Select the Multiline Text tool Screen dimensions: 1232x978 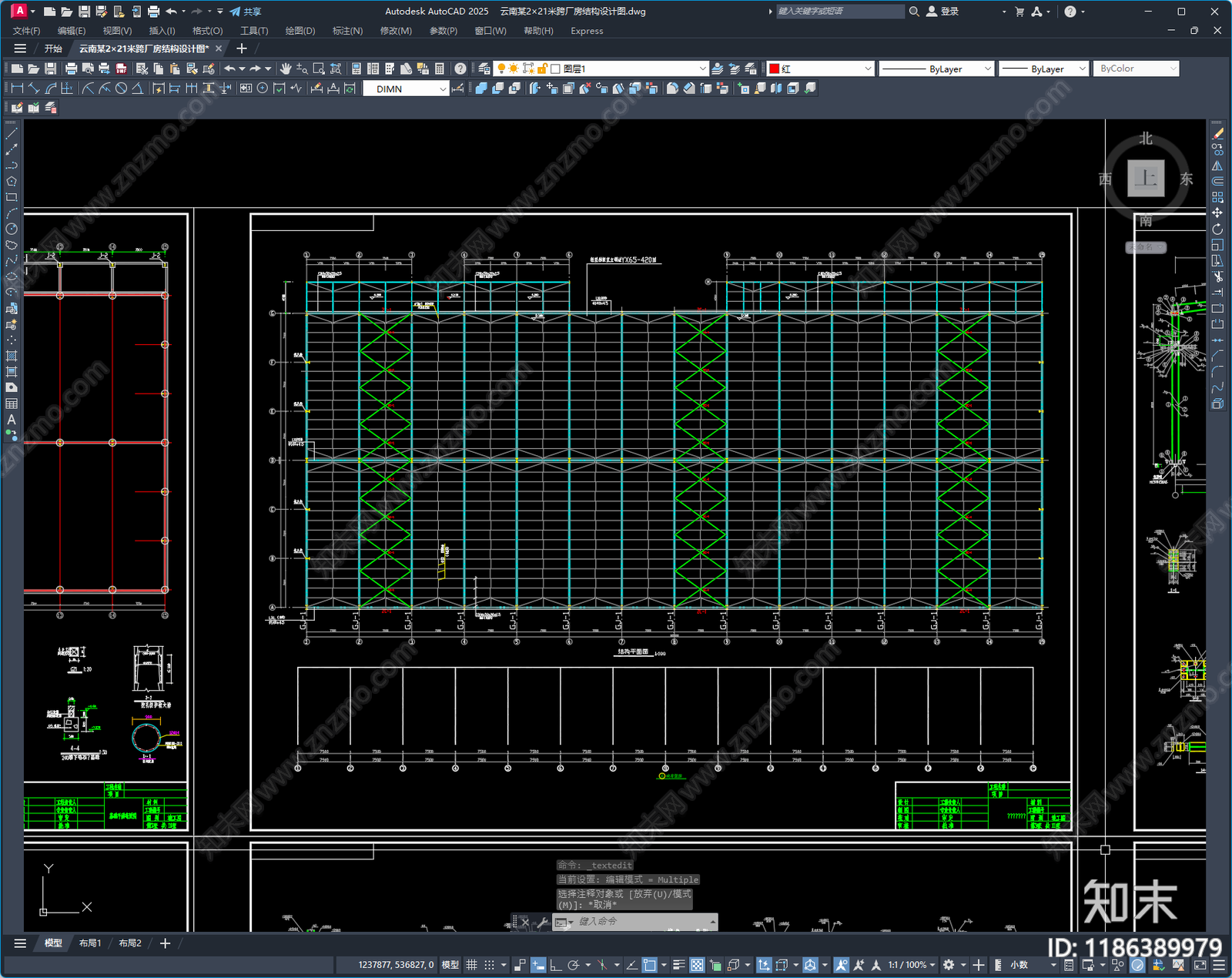click(x=12, y=420)
